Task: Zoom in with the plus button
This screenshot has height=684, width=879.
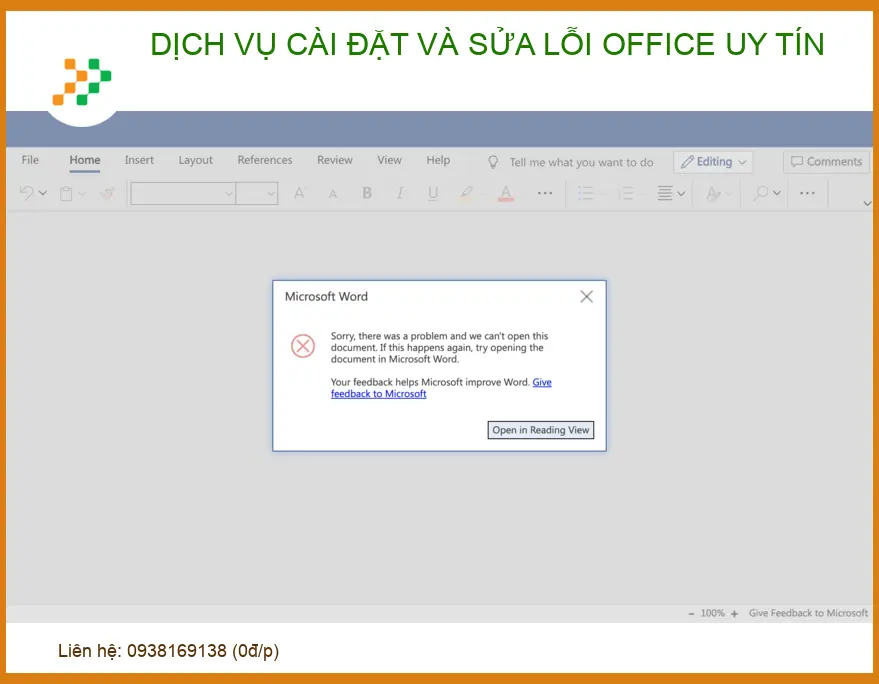Action: (734, 614)
